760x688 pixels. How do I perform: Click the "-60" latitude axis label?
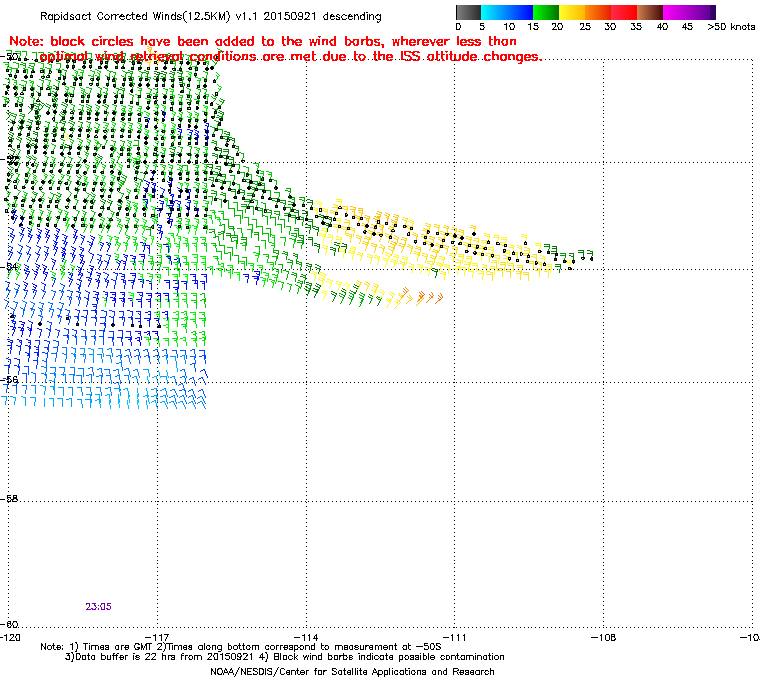pyautogui.click(x=11, y=624)
